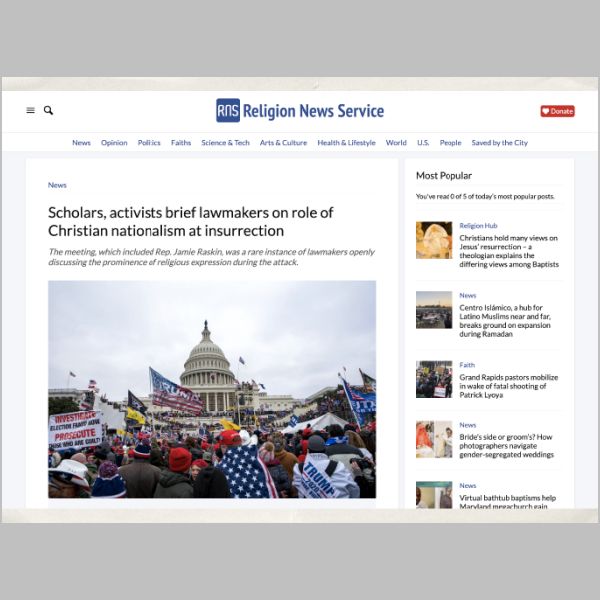Click the News category above headline

57,185
